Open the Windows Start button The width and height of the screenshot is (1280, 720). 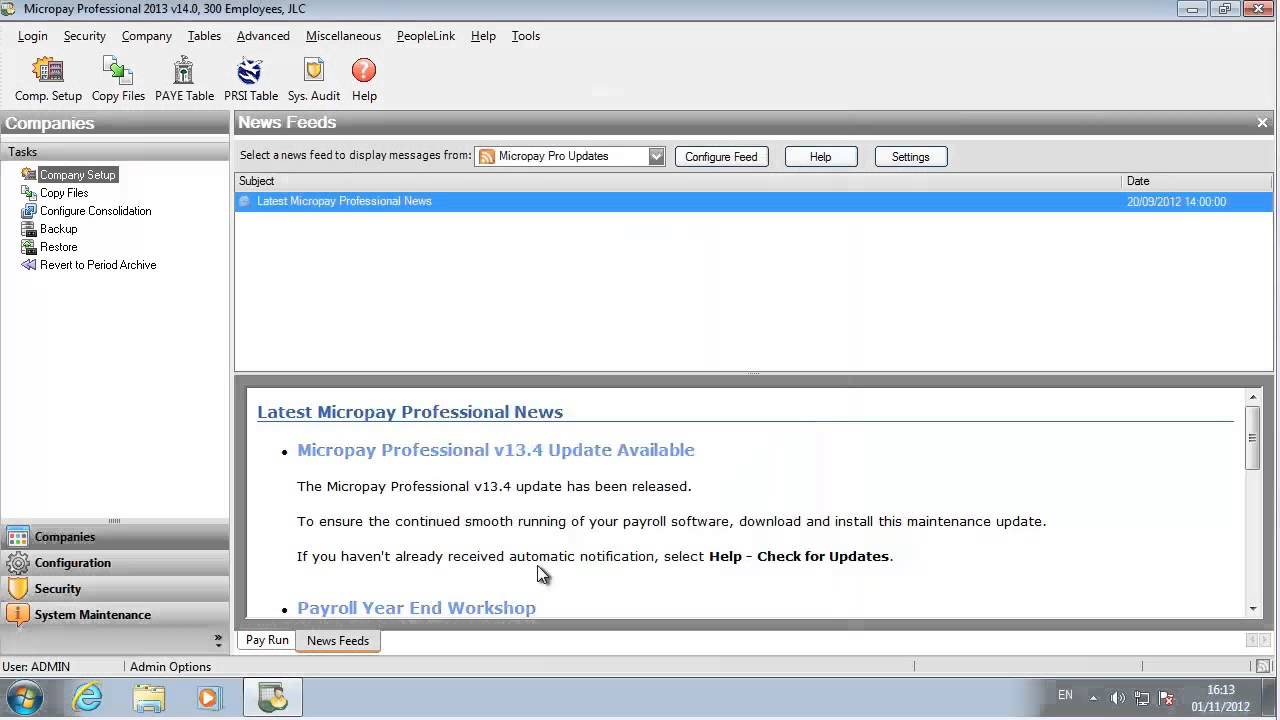[24, 697]
